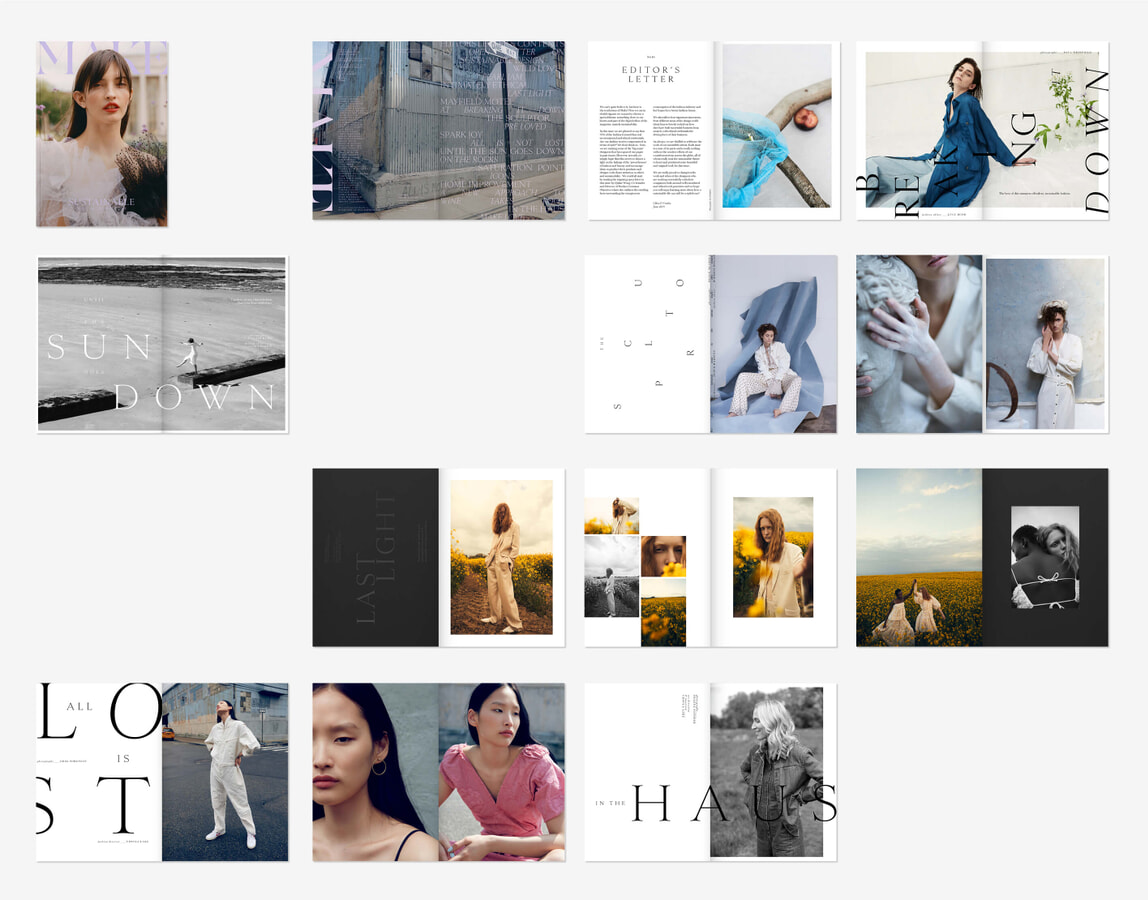Click the woman in white button dress photo
The width and height of the screenshot is (1148, 900).
[1045, 344]
